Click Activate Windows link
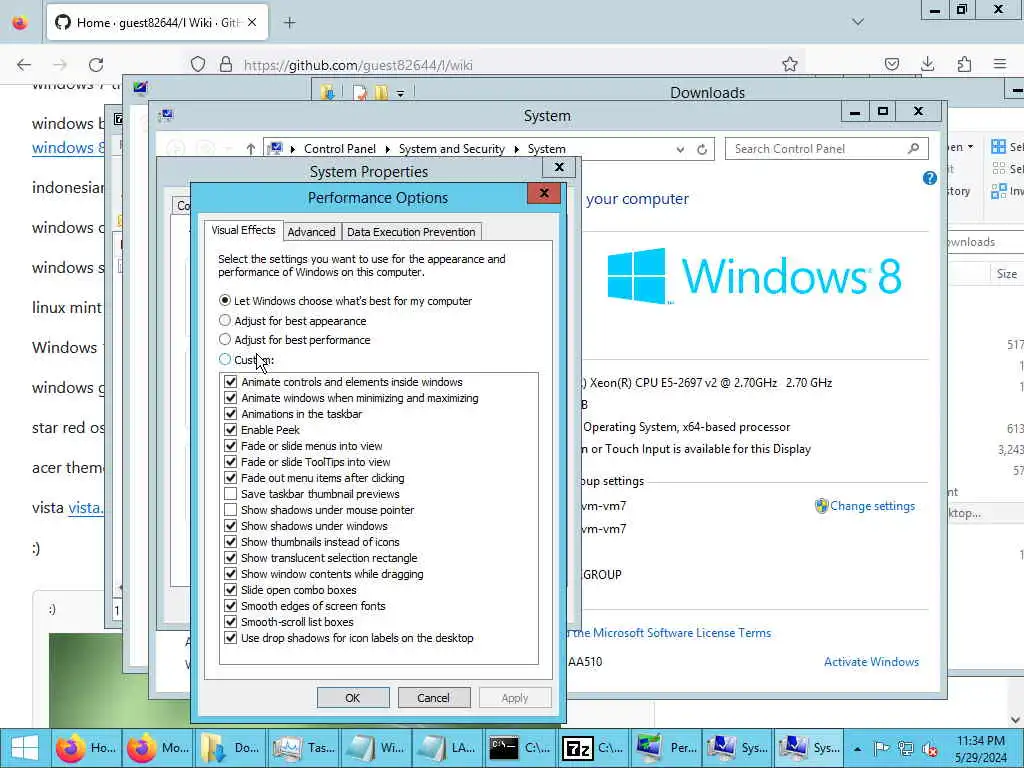Viewport: 1024px width, 768px height. point(871,662)
